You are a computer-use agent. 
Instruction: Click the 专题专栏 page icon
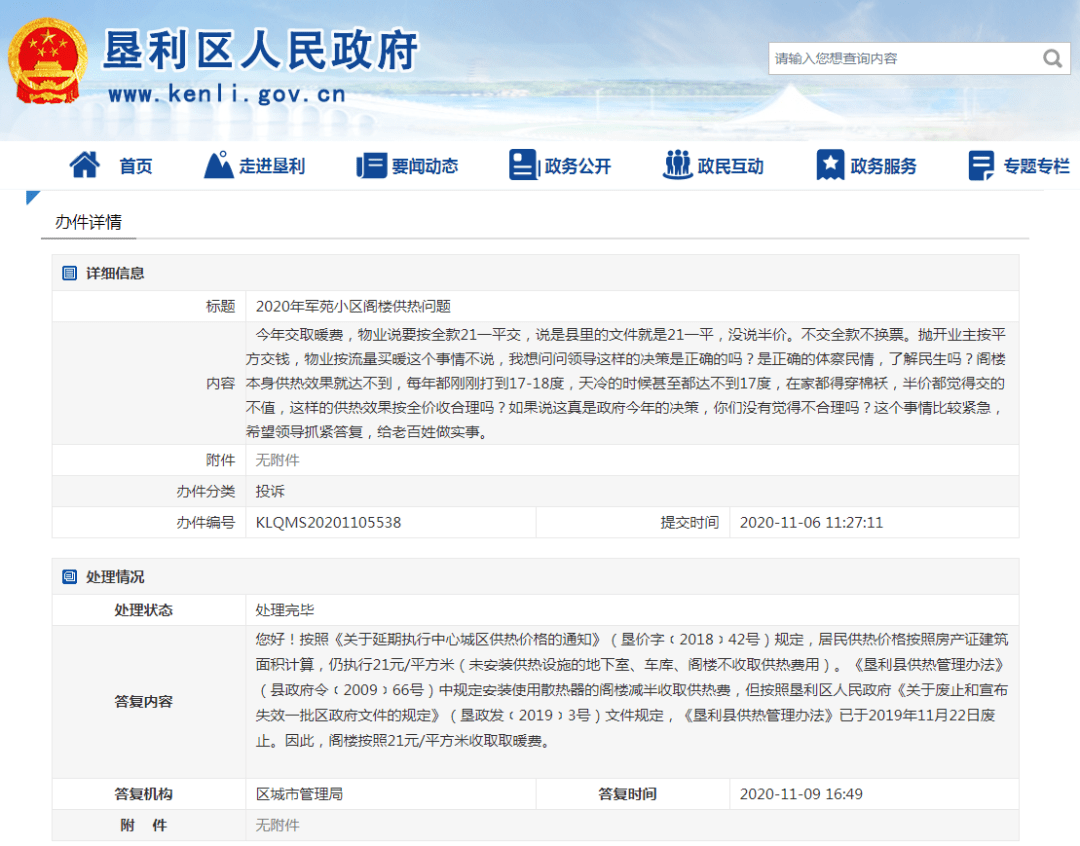pos(981,166)
